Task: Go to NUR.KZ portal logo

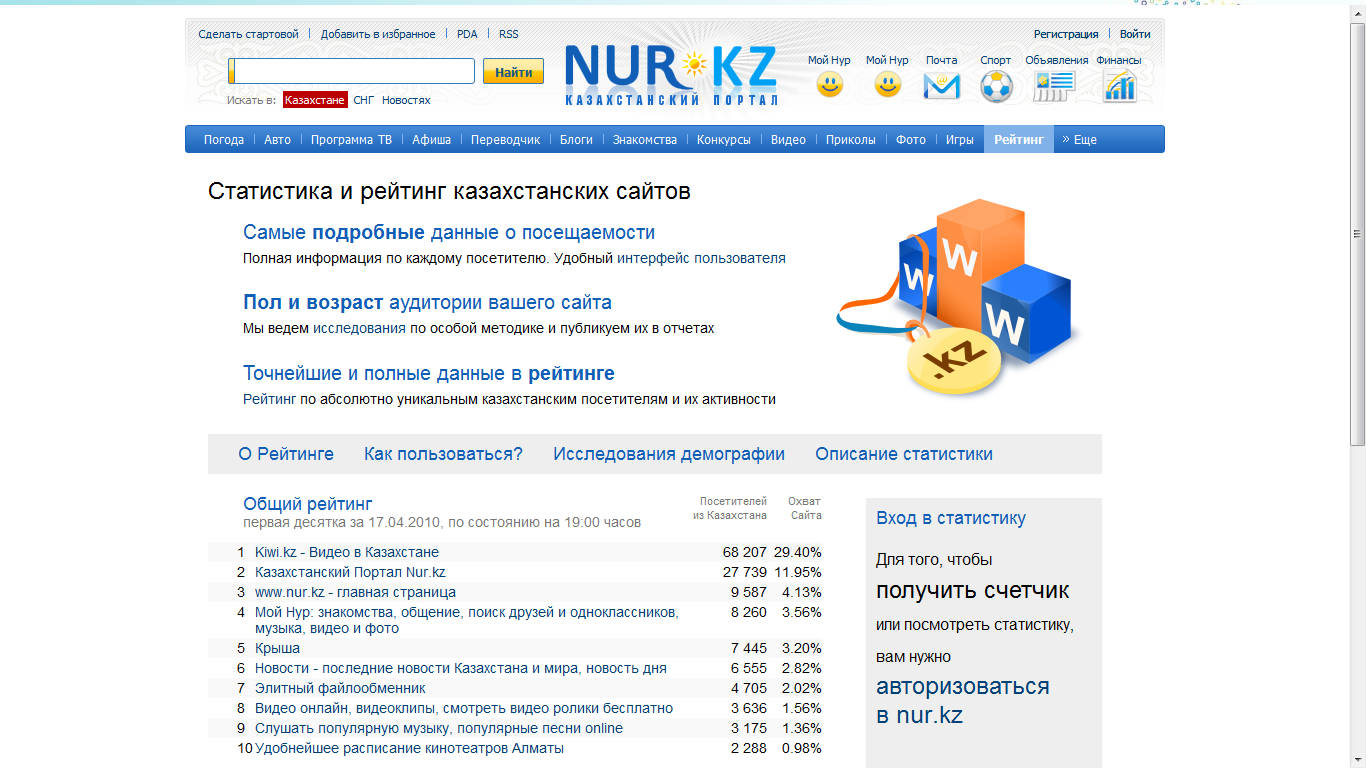Action: [x=671, y=75]
